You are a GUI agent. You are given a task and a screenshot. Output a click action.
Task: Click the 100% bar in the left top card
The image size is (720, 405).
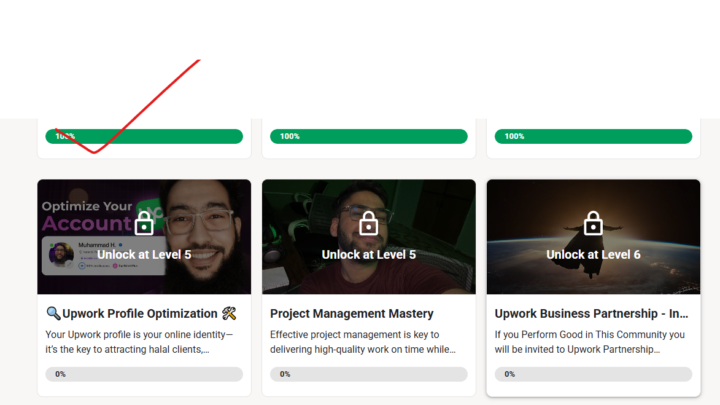click(144, 136)
